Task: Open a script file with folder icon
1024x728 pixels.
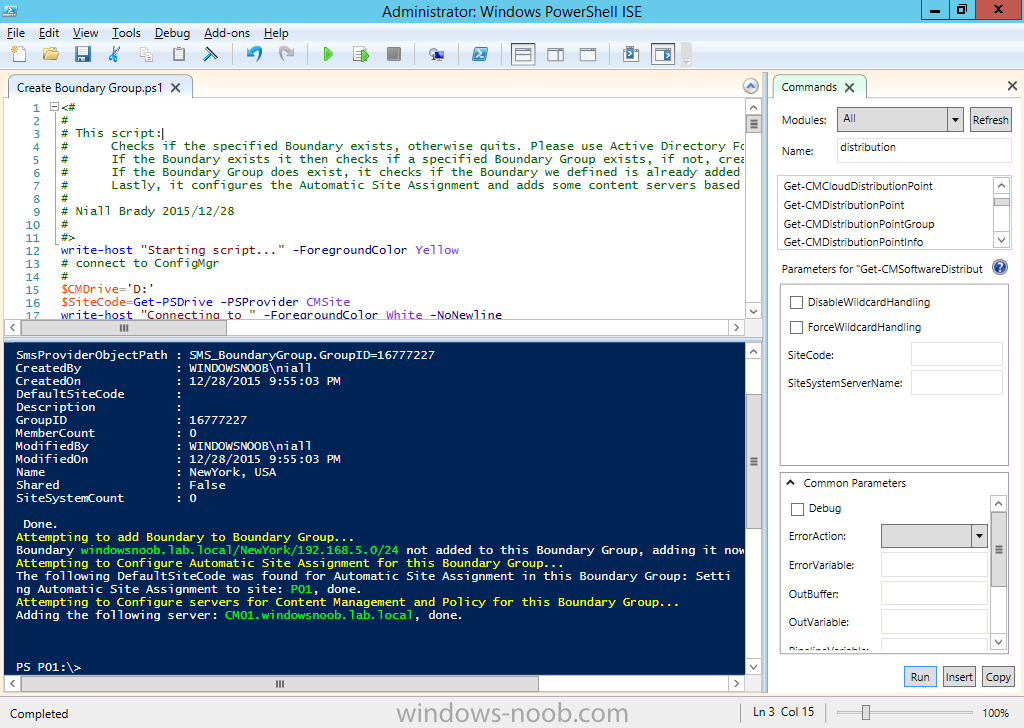Action: pos(51,54)
